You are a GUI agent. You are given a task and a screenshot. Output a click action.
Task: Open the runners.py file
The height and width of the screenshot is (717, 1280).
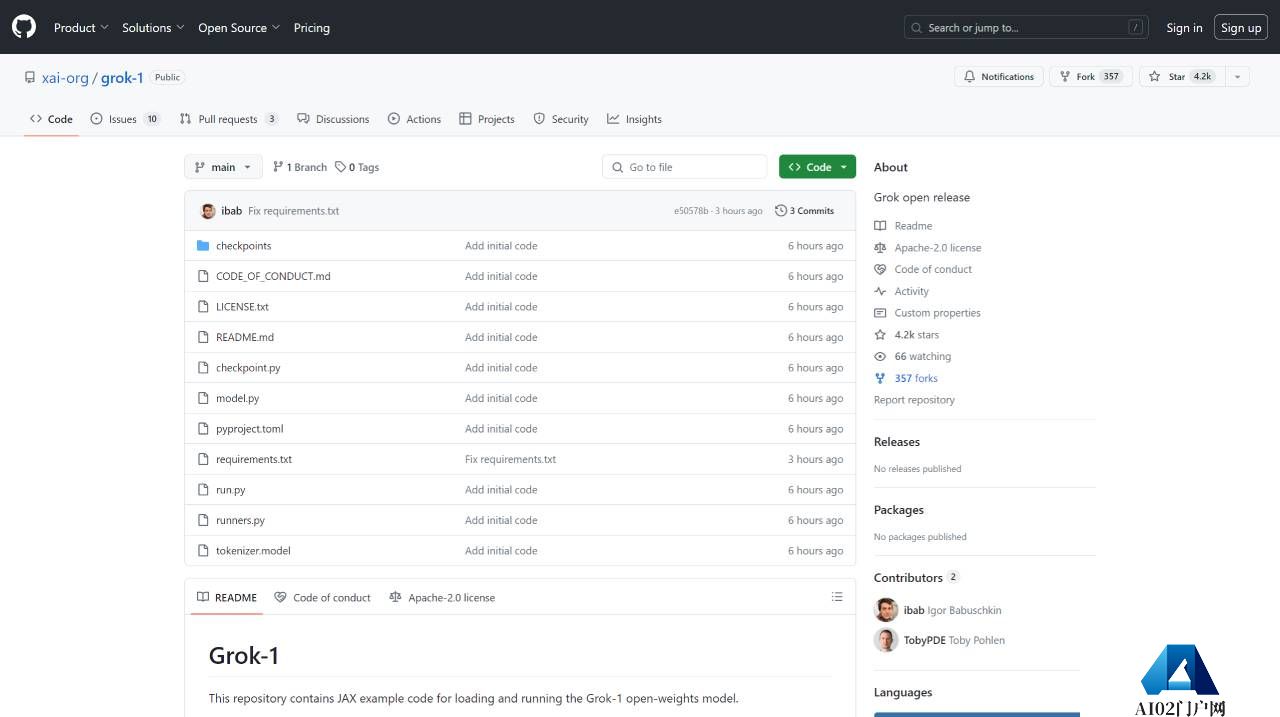click(x=240, y=520)
